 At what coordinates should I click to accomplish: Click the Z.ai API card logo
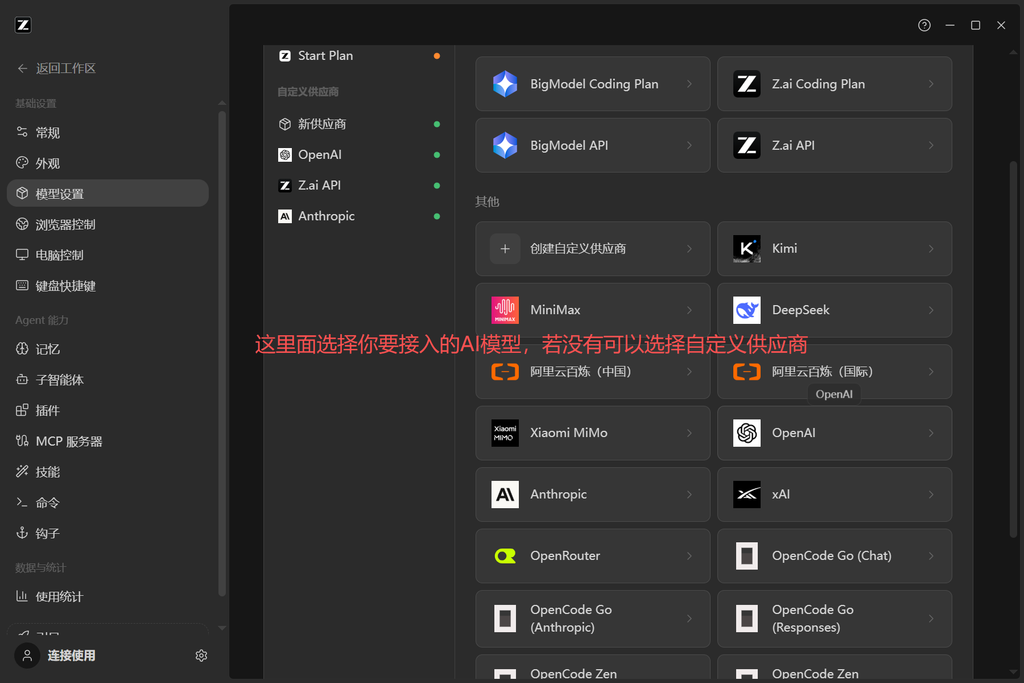tap(746, 146)
